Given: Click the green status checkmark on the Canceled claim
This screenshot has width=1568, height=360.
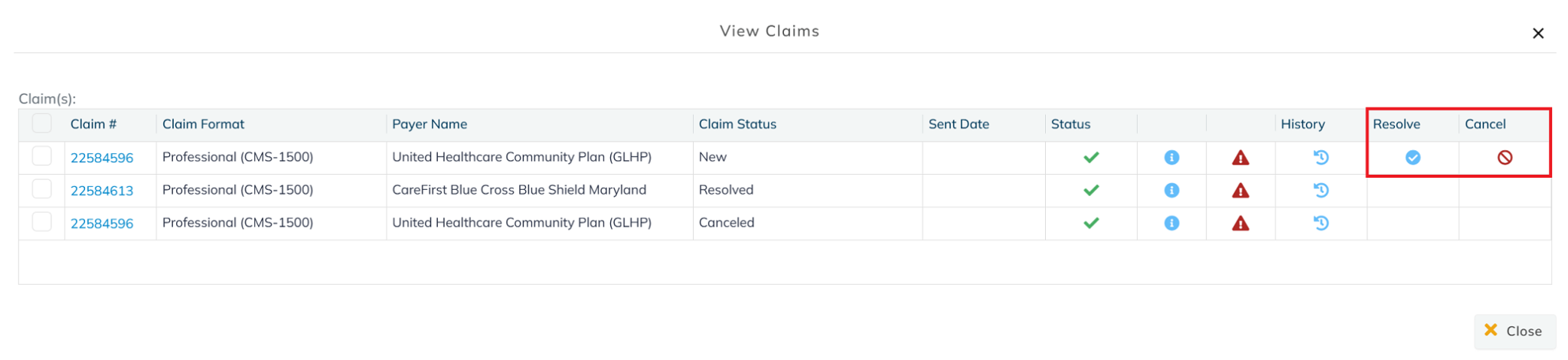Looking at the screenshot, I should tap(1091, 223).
